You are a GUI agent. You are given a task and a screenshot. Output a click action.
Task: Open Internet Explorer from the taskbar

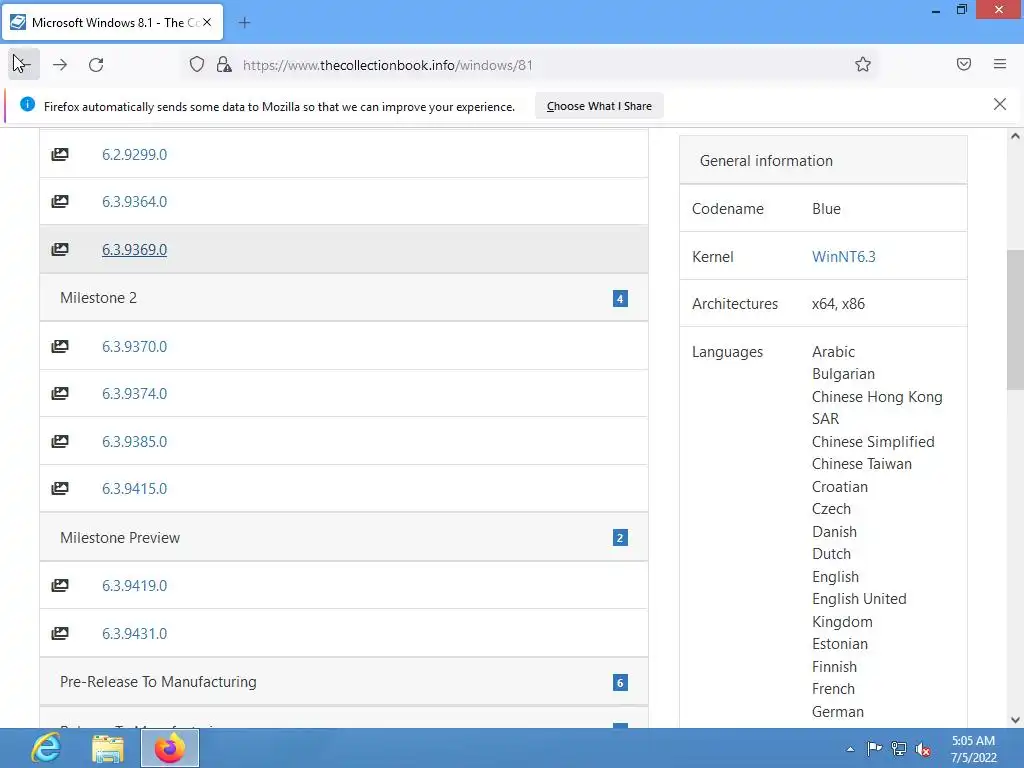pyautogui.click(x=46, y=748)
